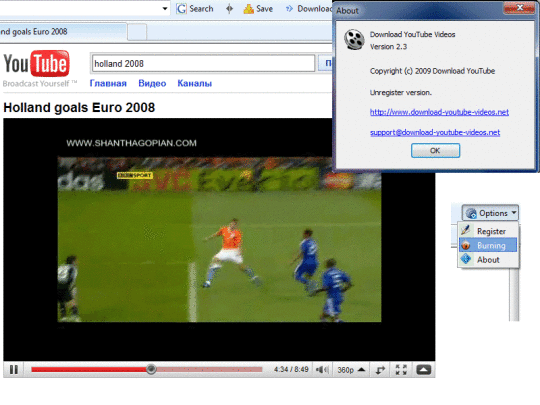540x405 pixels.
Task: Click the expand player size icon
Action: (380, 370)
